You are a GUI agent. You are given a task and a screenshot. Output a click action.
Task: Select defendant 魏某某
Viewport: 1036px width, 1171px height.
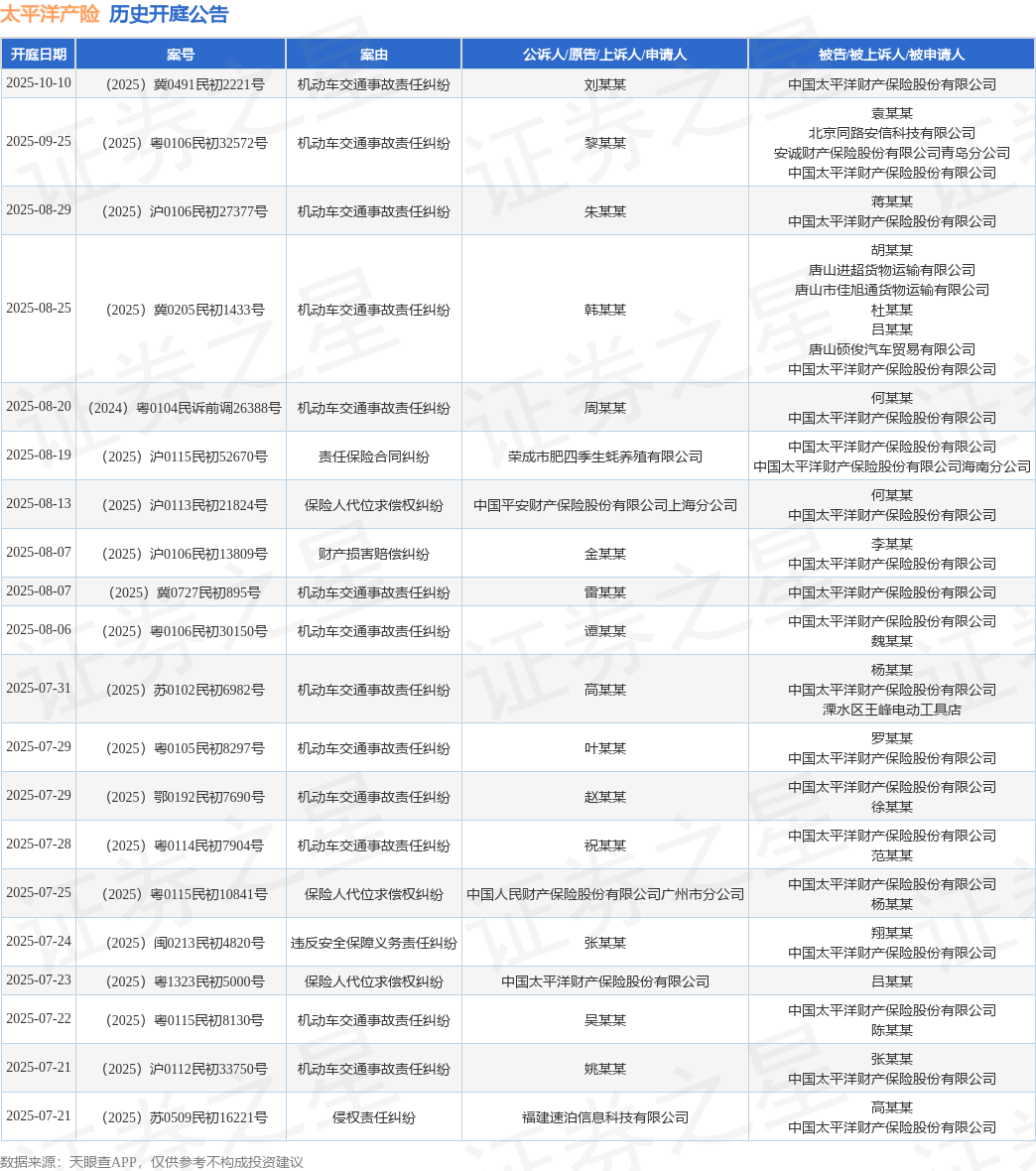click(892, 641)
